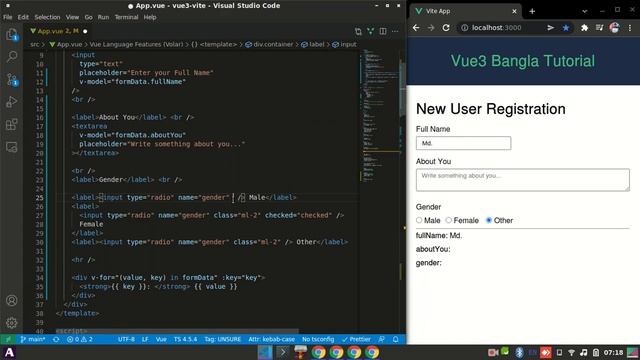Viewport: 640px width, 360px height.
Task: Select the template breadcrumb item
Action: [214, 44]
